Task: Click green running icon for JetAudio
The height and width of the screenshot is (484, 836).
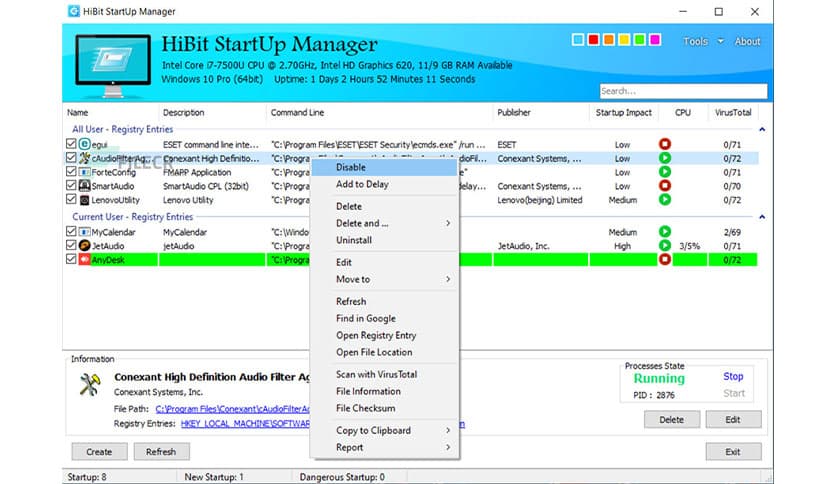Action: (x=664, y=246)
